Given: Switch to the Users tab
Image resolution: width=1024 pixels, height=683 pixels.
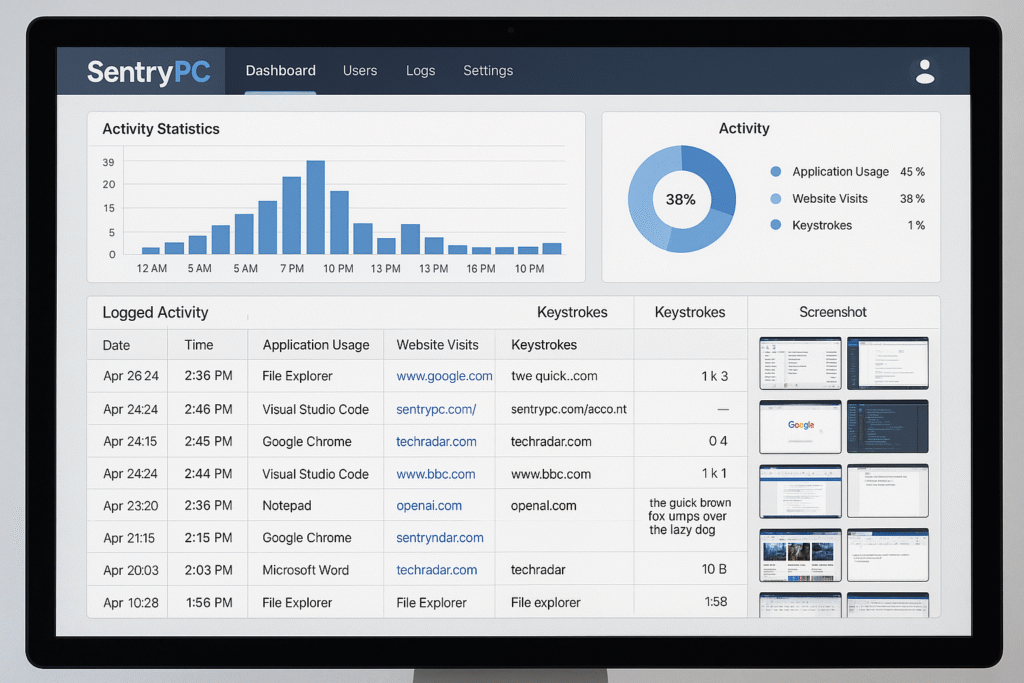Looking at the screenshot, I should pos(360,71).
